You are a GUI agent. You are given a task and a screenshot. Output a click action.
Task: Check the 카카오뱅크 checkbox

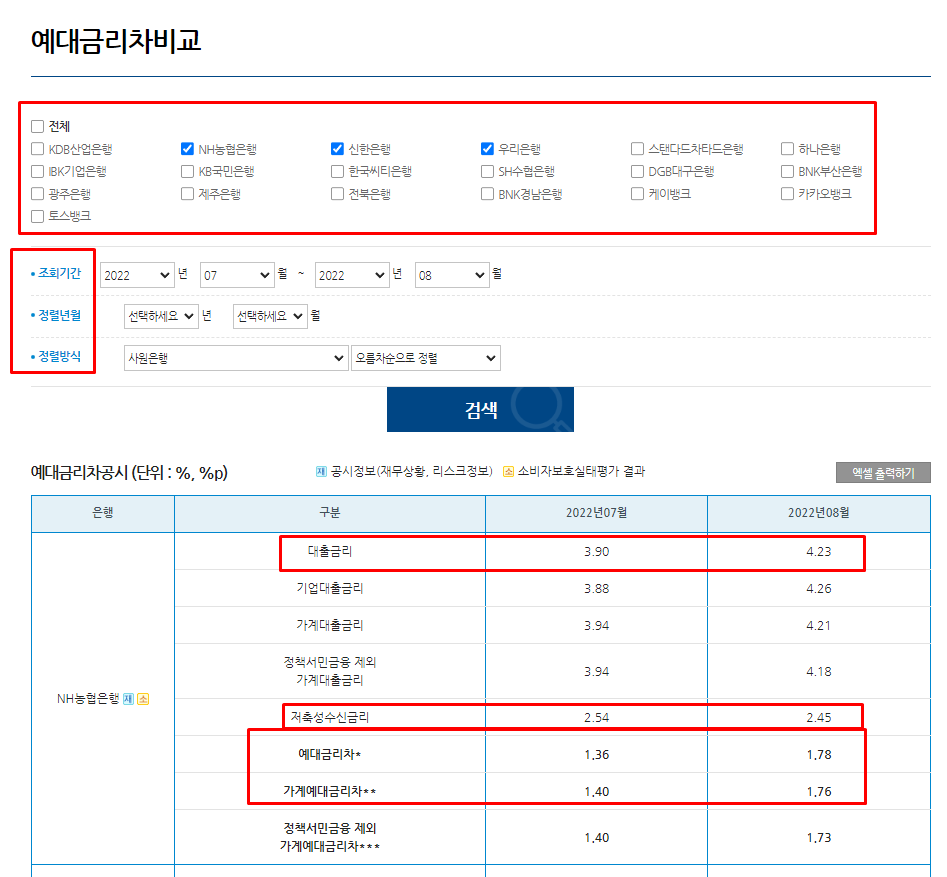[787, 193]
